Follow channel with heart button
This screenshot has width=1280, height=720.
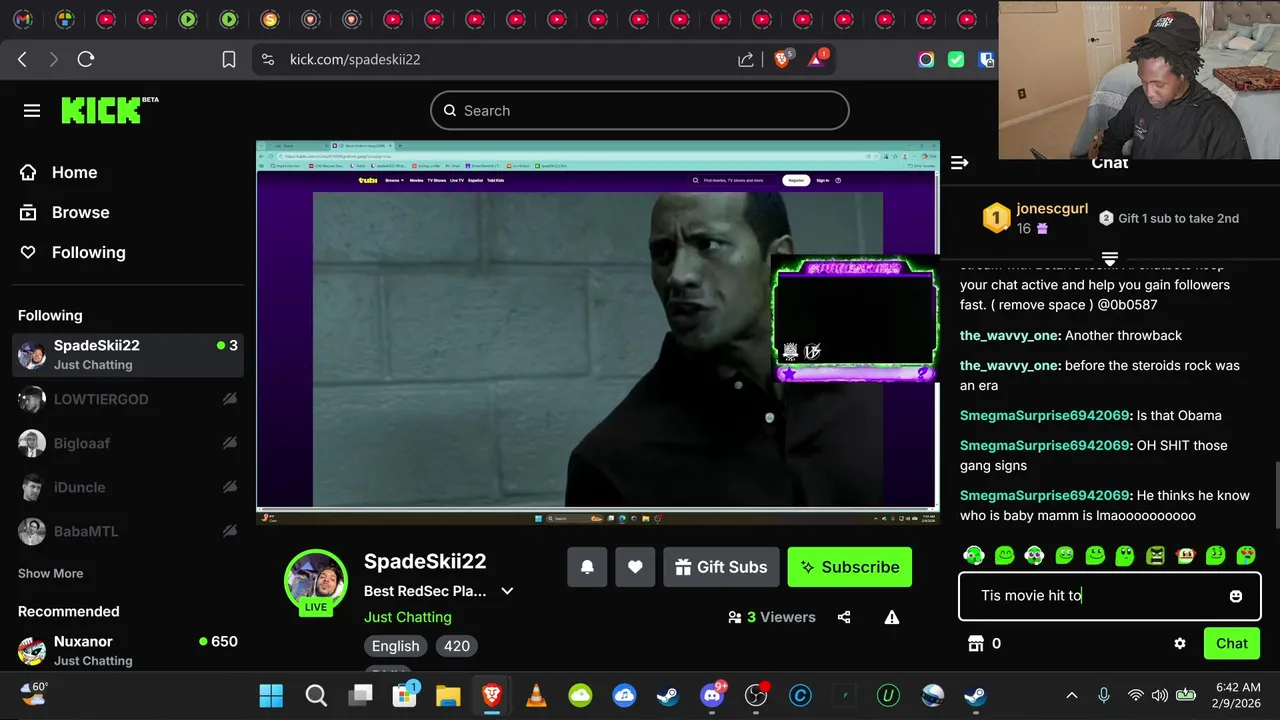635,567
